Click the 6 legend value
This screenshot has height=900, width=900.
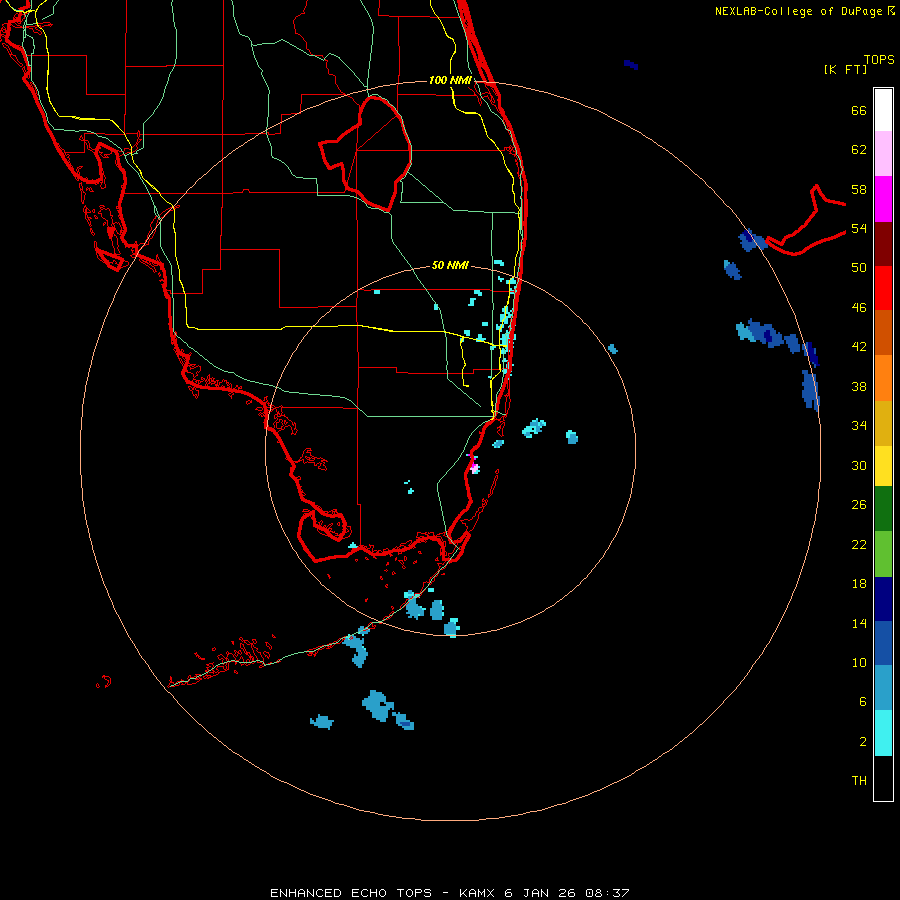pyautogui.click(x=863, y=701)
